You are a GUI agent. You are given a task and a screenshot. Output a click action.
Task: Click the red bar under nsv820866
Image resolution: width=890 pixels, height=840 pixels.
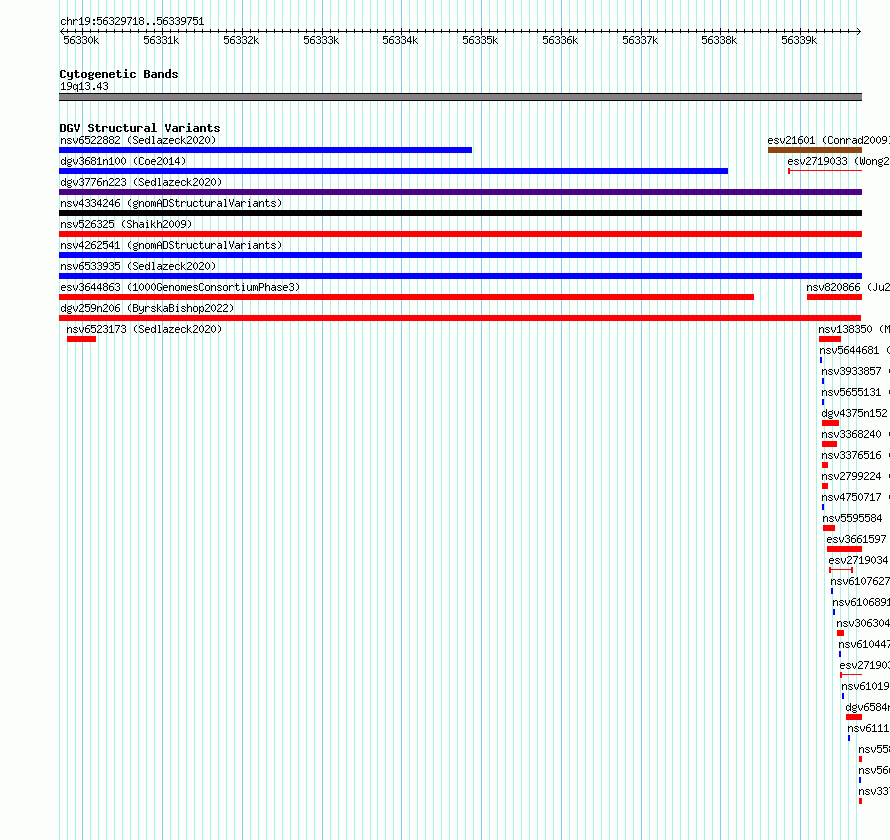834,297
